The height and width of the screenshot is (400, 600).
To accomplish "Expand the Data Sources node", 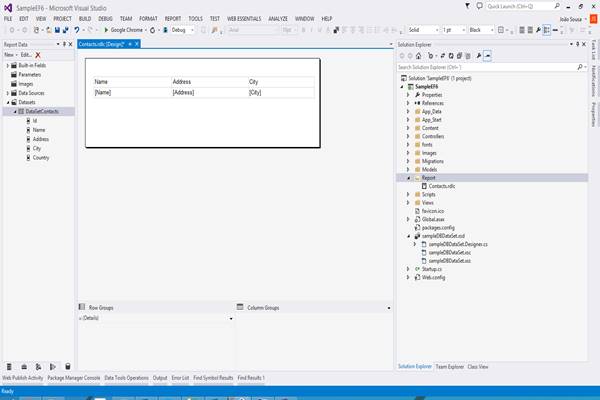I will click(x=8, y=93).
